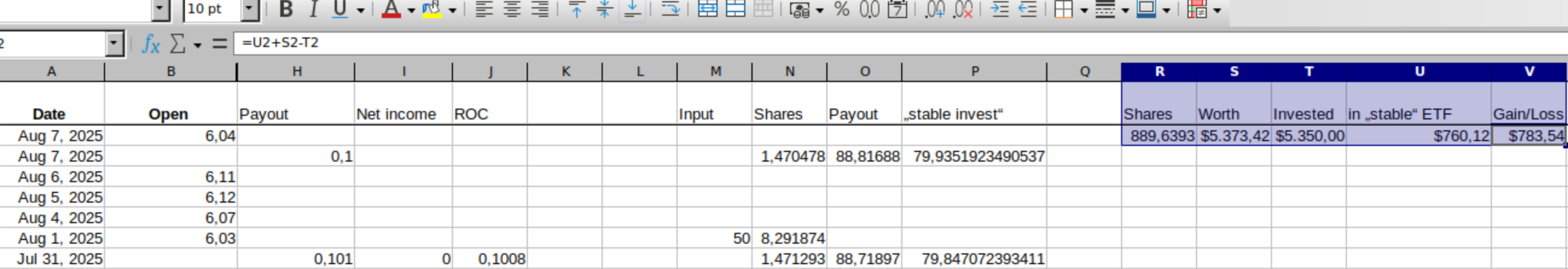Toggle wrap text in cell
This screenshot has width=1568, height=269.
(x=670, y=9)
